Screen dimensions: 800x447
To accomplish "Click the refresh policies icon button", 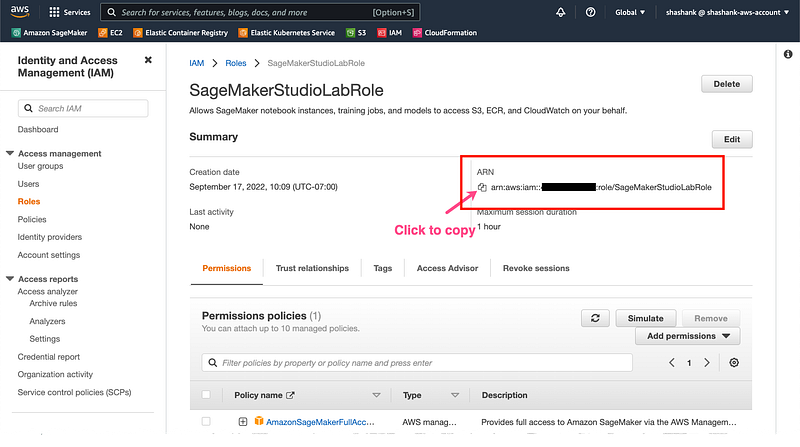I will [x=595, y=317].
